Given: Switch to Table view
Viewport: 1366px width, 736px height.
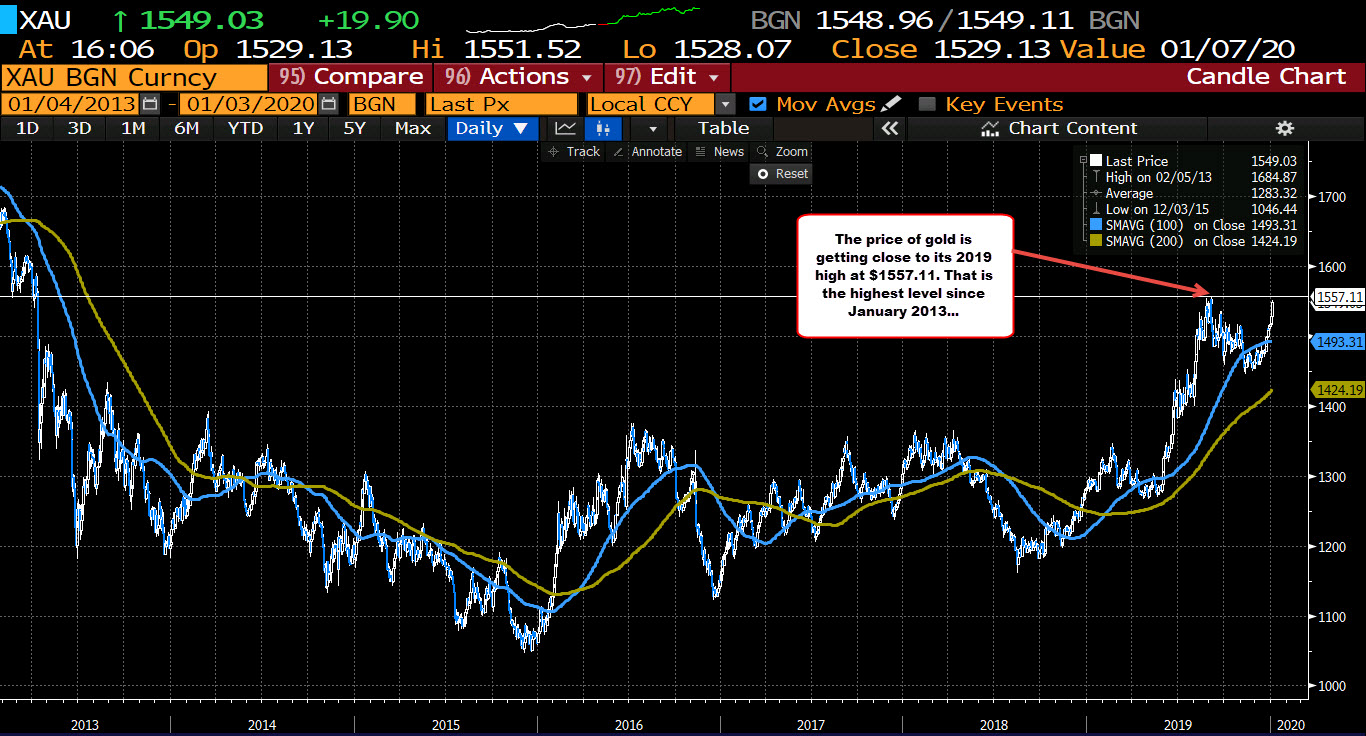Looking at the screenshot, I should click(723, 128).
